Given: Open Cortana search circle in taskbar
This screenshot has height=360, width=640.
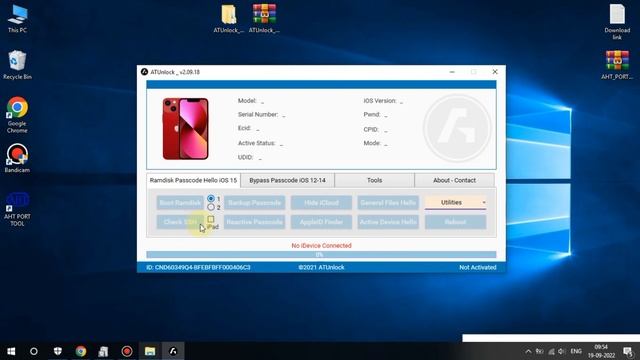Looking at the screenshot, I should [34, 351].
